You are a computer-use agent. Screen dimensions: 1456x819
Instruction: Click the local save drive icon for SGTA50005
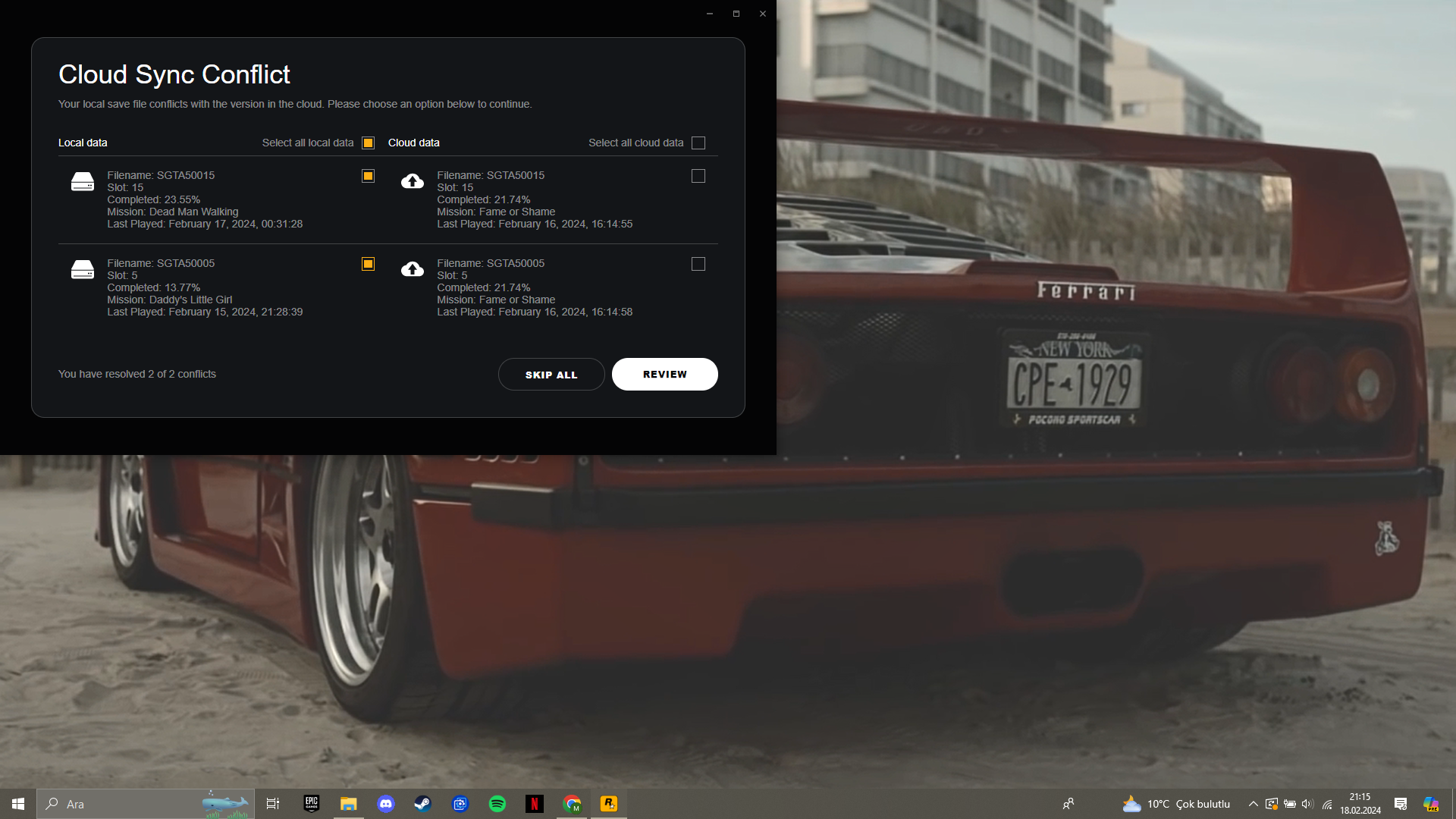pos(82,270)
